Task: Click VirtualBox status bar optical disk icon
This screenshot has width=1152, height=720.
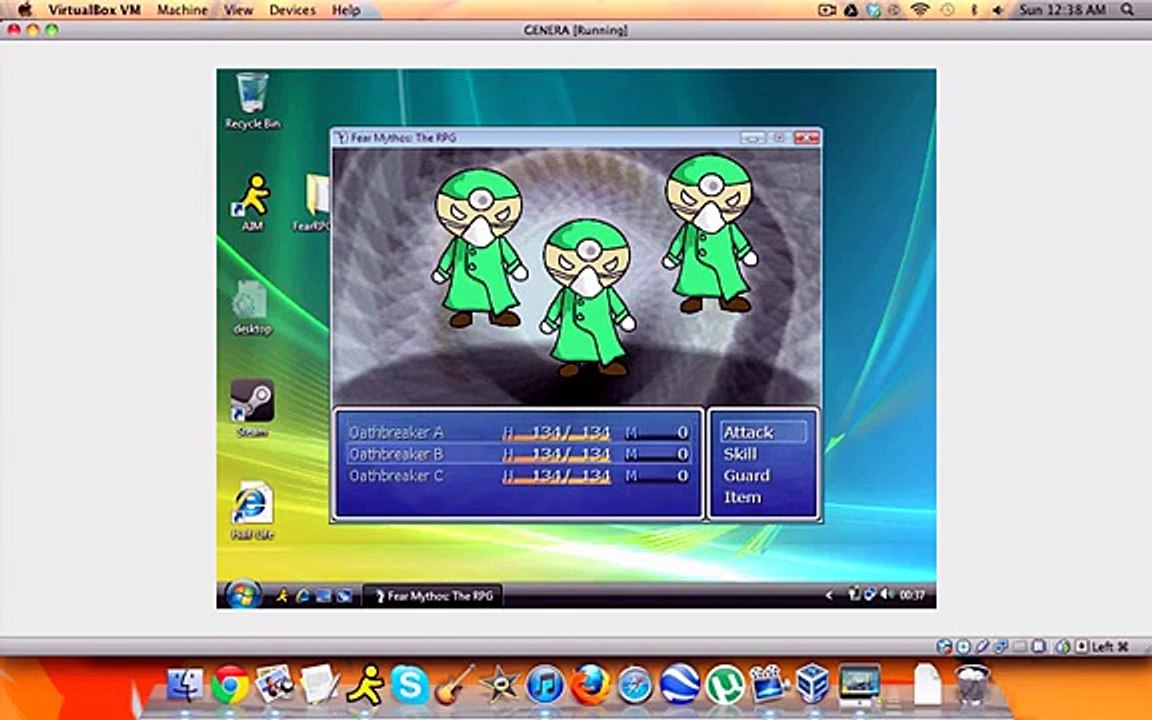Action: pos(962,647)
